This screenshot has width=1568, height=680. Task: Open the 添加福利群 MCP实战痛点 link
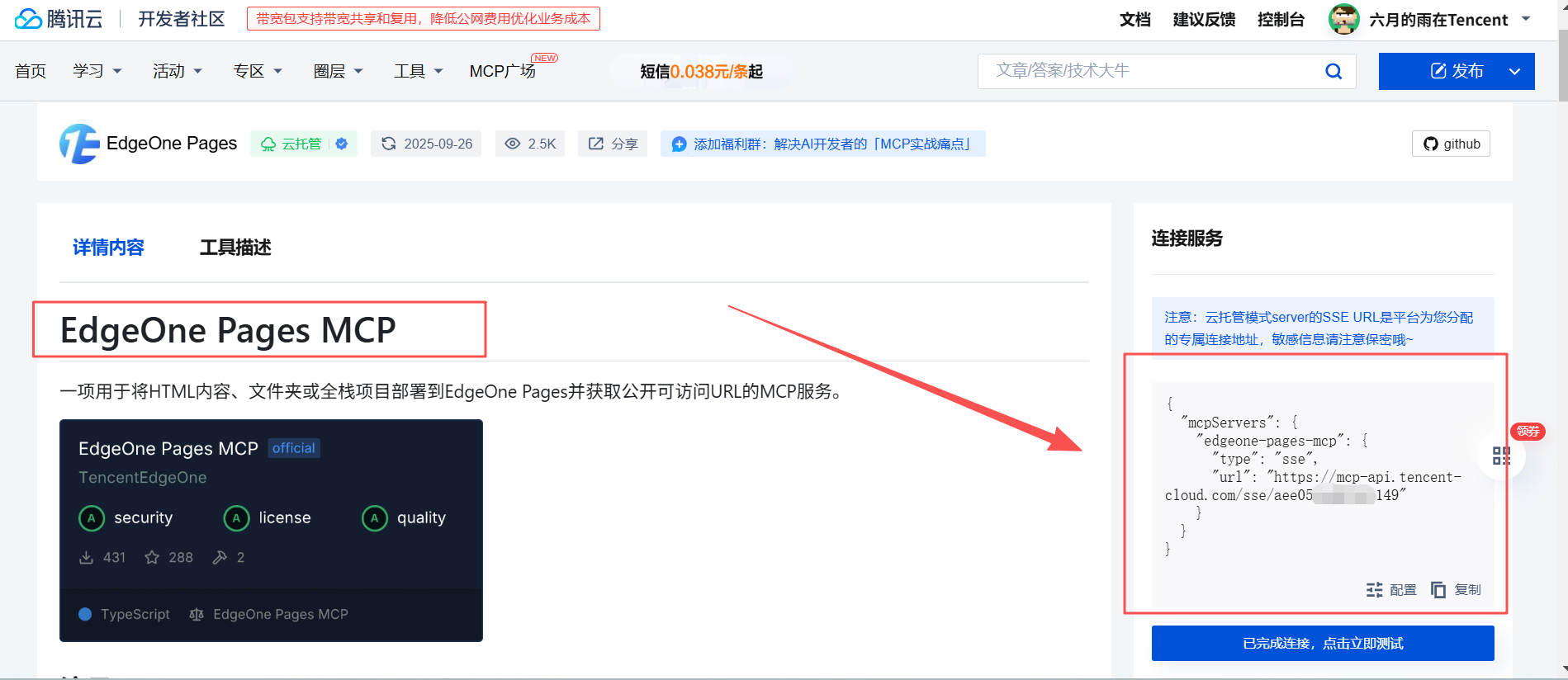[x=822, y=144]
